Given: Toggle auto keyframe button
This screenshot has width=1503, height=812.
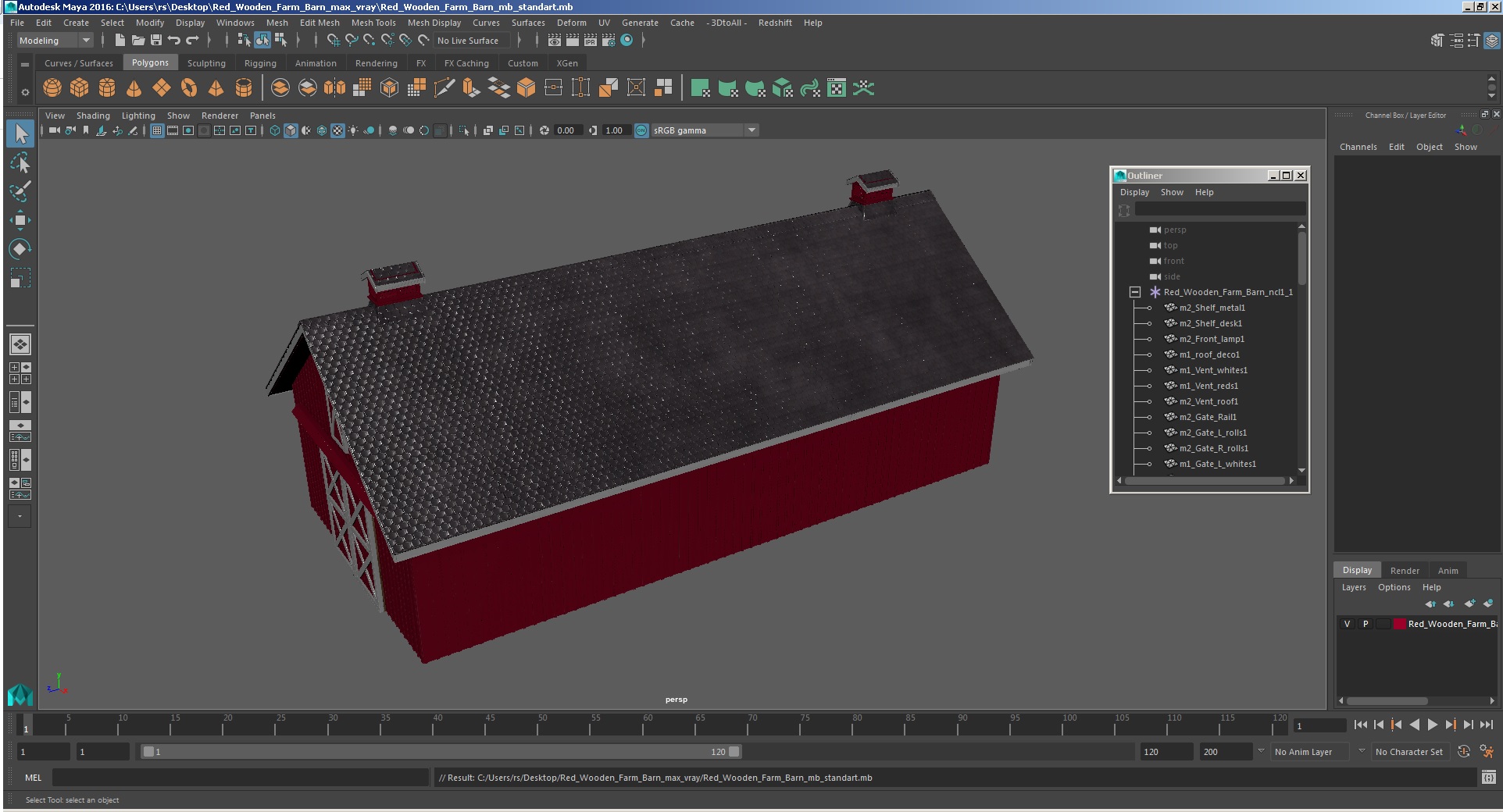Looking at the screenshot, I should (1464, 752).
